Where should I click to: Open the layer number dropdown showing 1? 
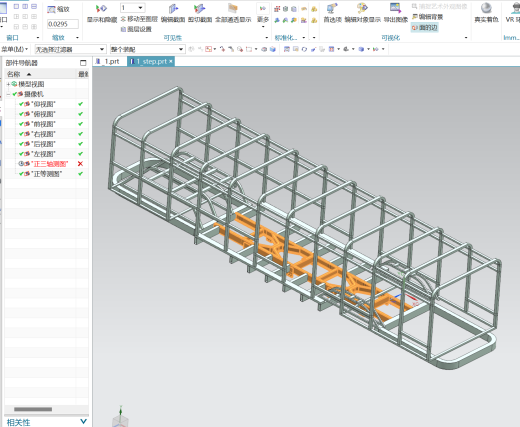(140, 8)
